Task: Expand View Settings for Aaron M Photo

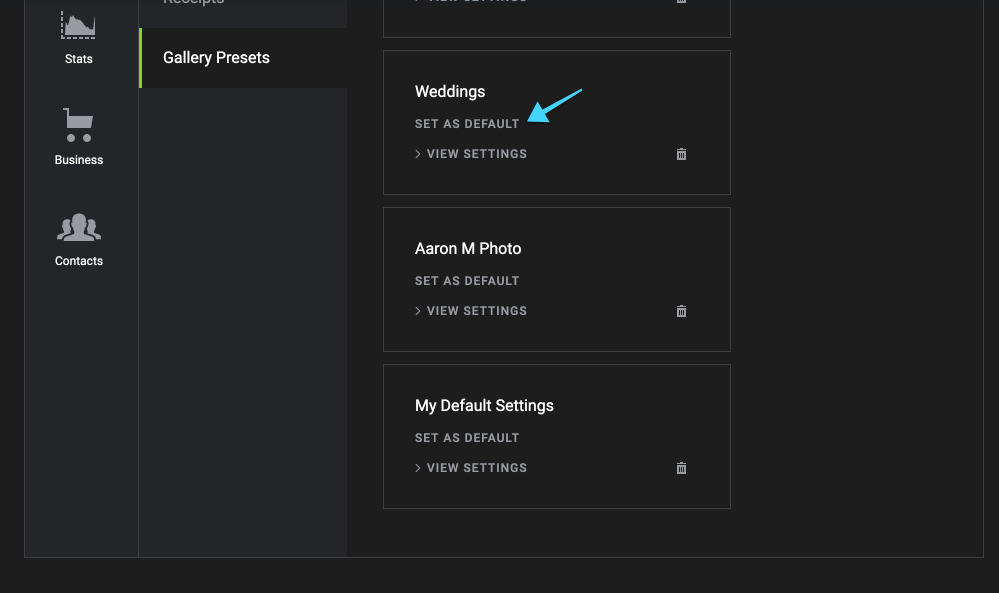Action: pyautogui.click(x=471, y=311)
